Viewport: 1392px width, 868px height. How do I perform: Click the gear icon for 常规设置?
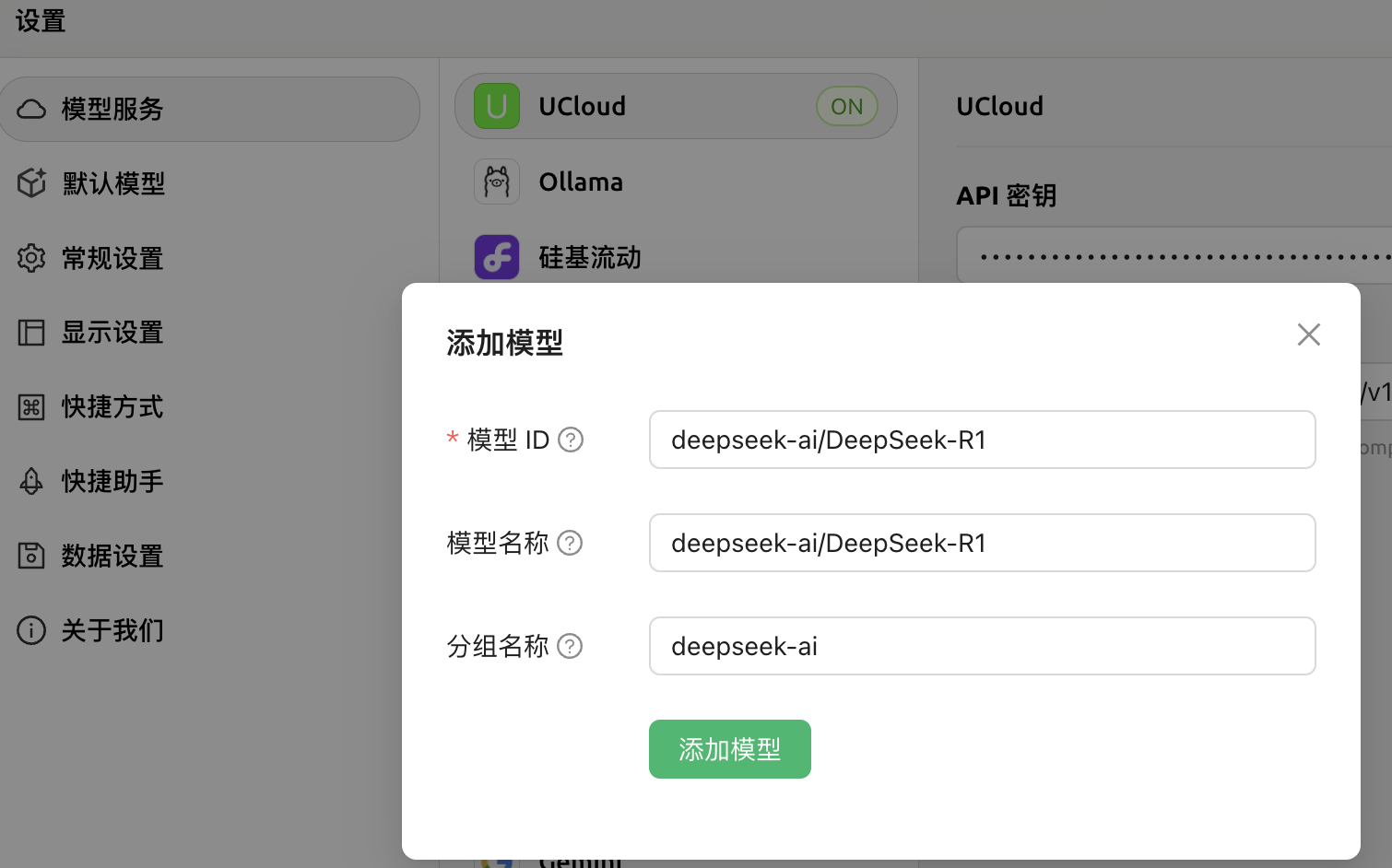pos(31,258)
